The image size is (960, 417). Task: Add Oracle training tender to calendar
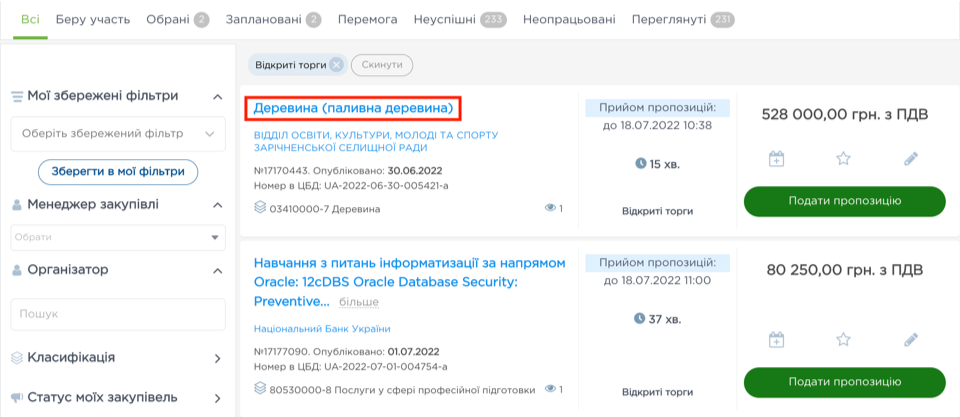coord(777,340)
